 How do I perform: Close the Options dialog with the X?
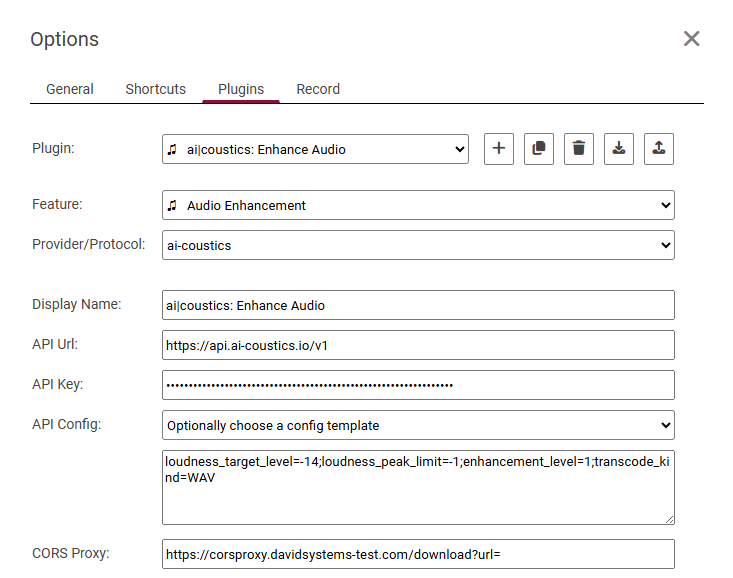(691, 39)
